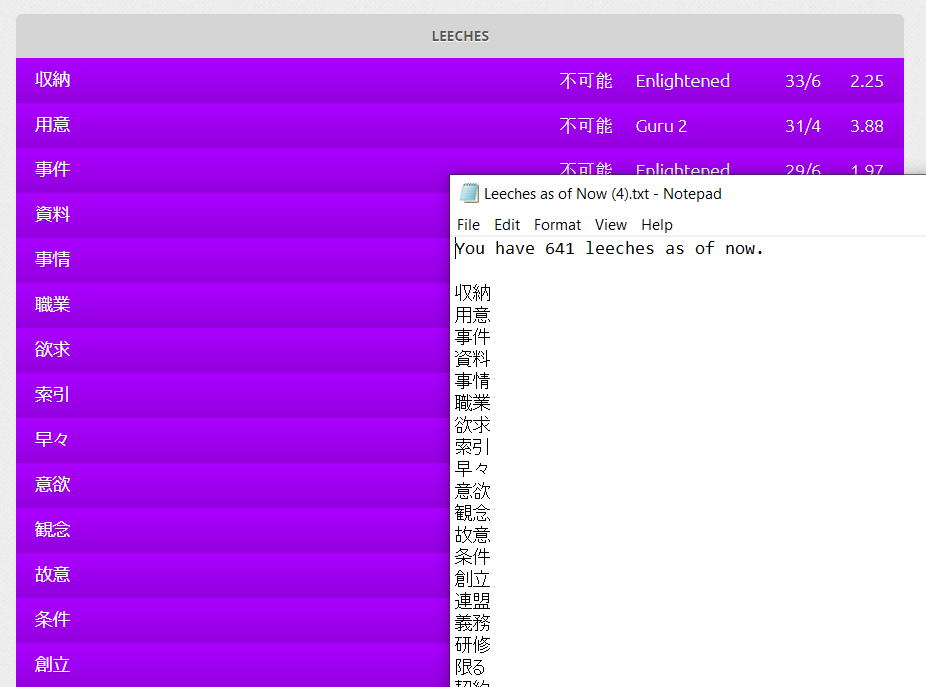Click 意欲 line in Notepad text
This screenshot has width=926, height=687.
click(472, 491)
